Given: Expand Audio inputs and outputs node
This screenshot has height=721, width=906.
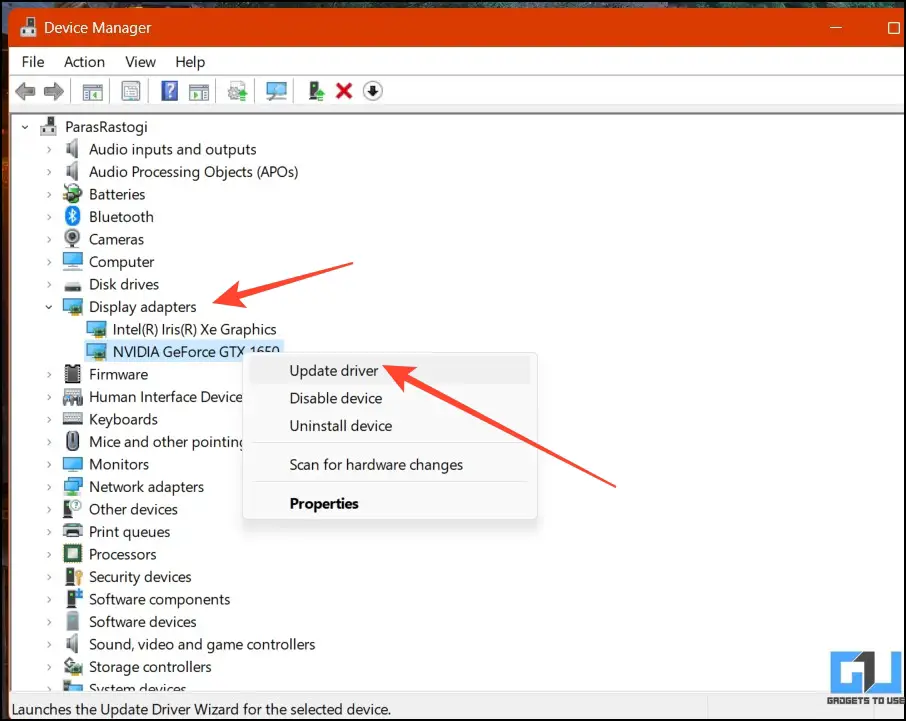Looking at the screenshot, I should pyautogui.click(x=49, y=149).
